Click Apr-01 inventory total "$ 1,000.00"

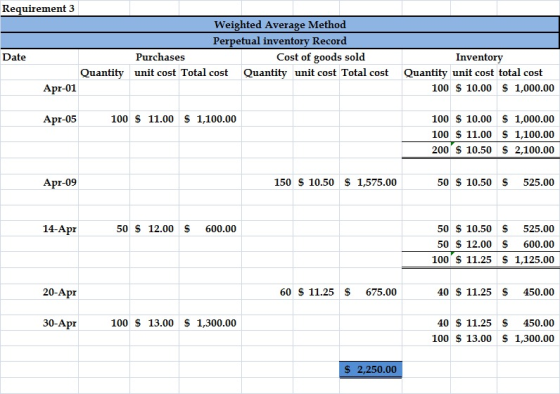point(528,88)
